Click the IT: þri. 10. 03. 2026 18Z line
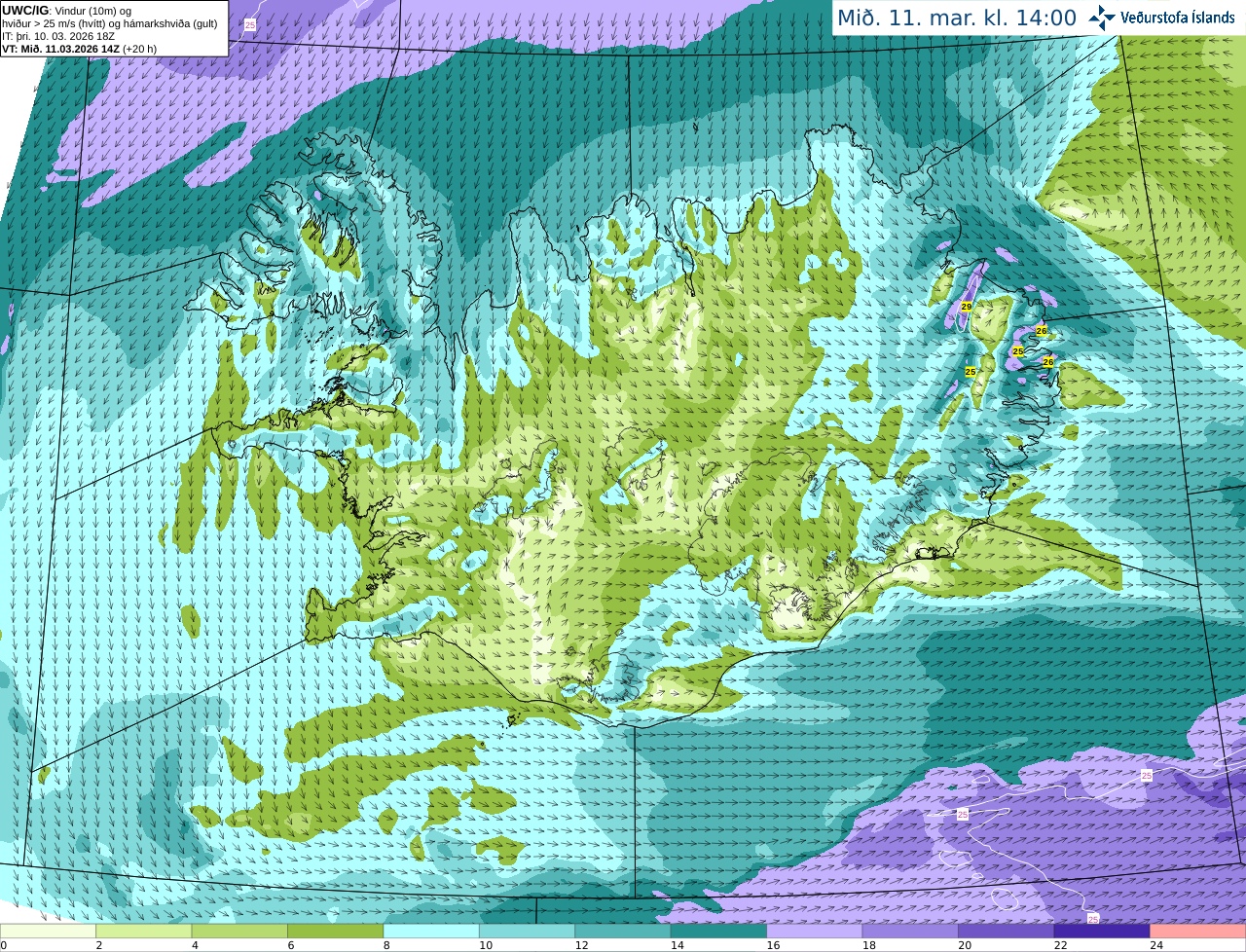Image resolution: width=1246 pixels, height=952 pixels. click(58, 36)
